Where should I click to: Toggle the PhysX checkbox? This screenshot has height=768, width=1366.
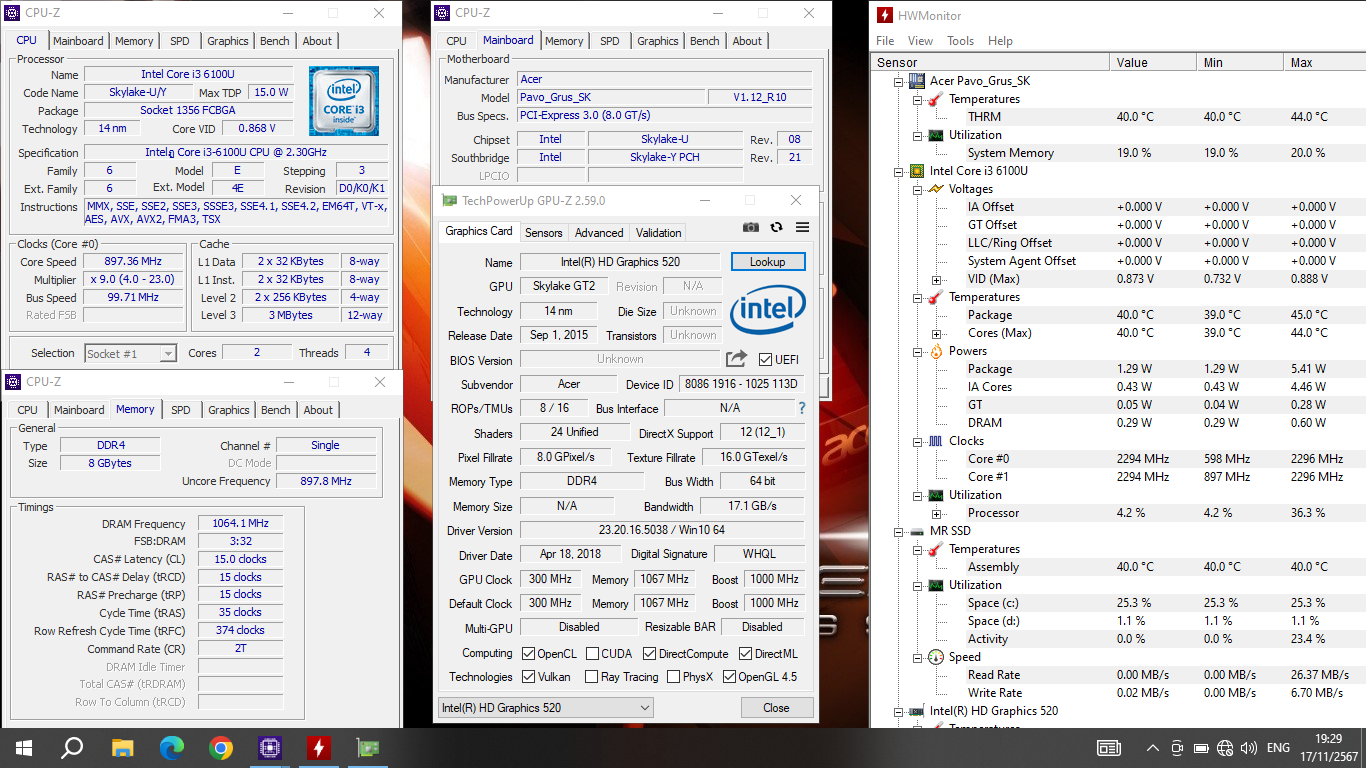tap(671, 677)
